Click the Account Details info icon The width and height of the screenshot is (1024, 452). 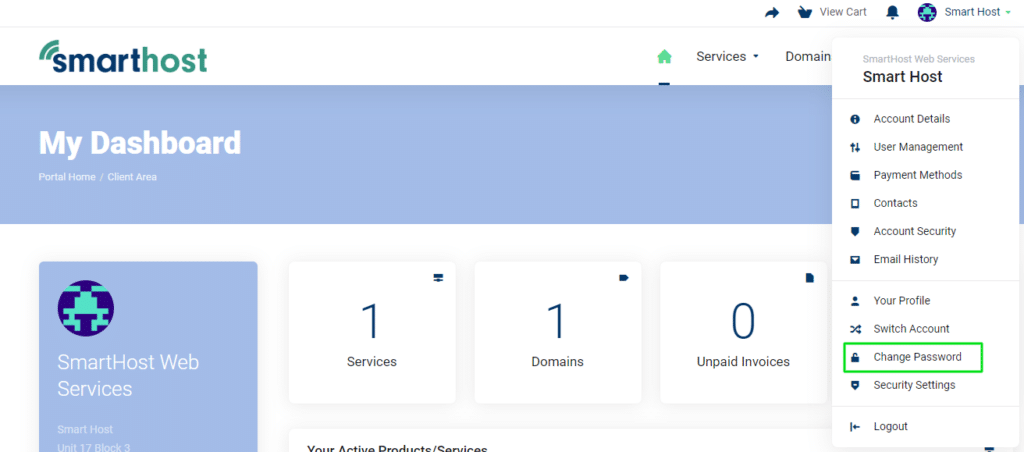[x=855, y=120]
